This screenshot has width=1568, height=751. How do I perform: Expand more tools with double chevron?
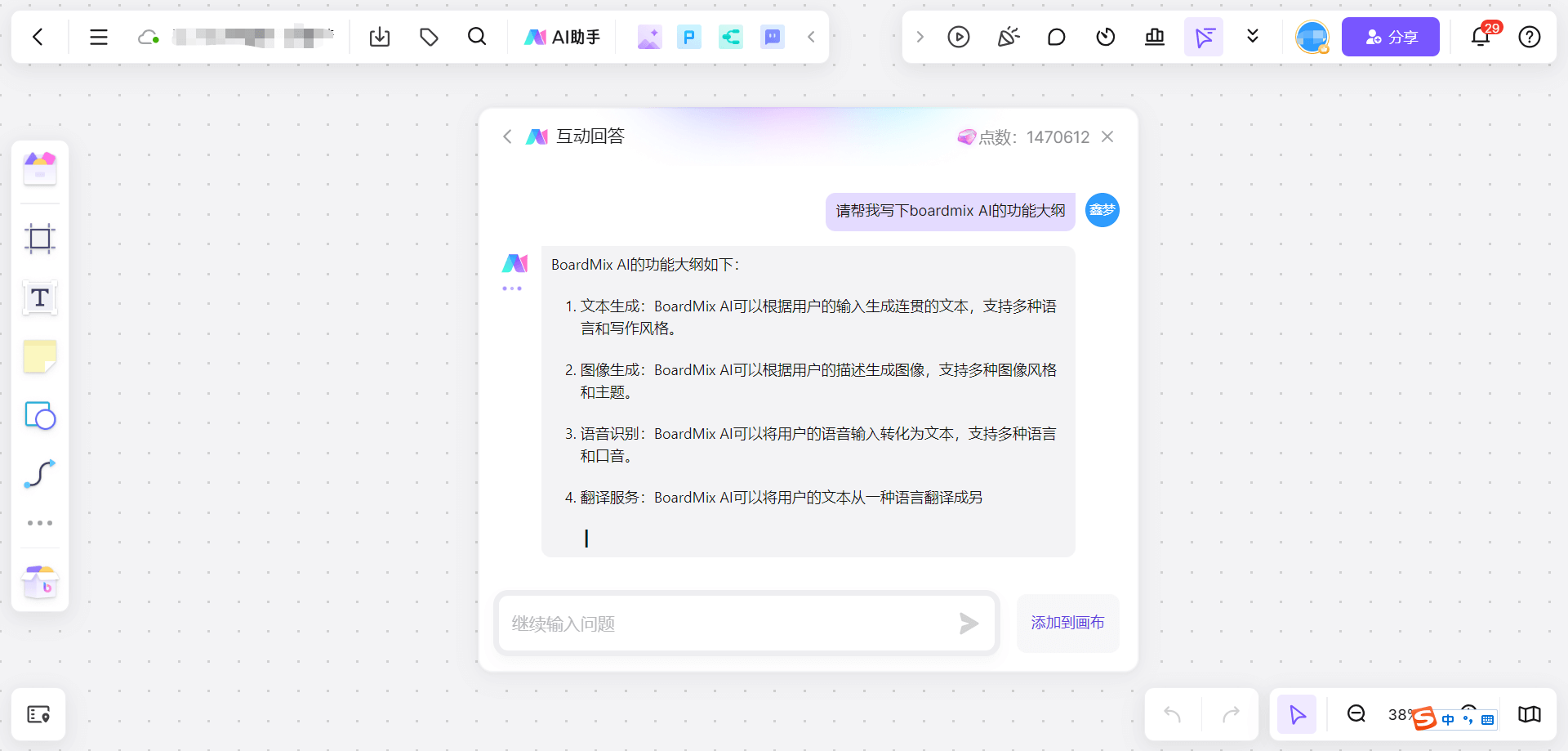(x=1253, y=37)
